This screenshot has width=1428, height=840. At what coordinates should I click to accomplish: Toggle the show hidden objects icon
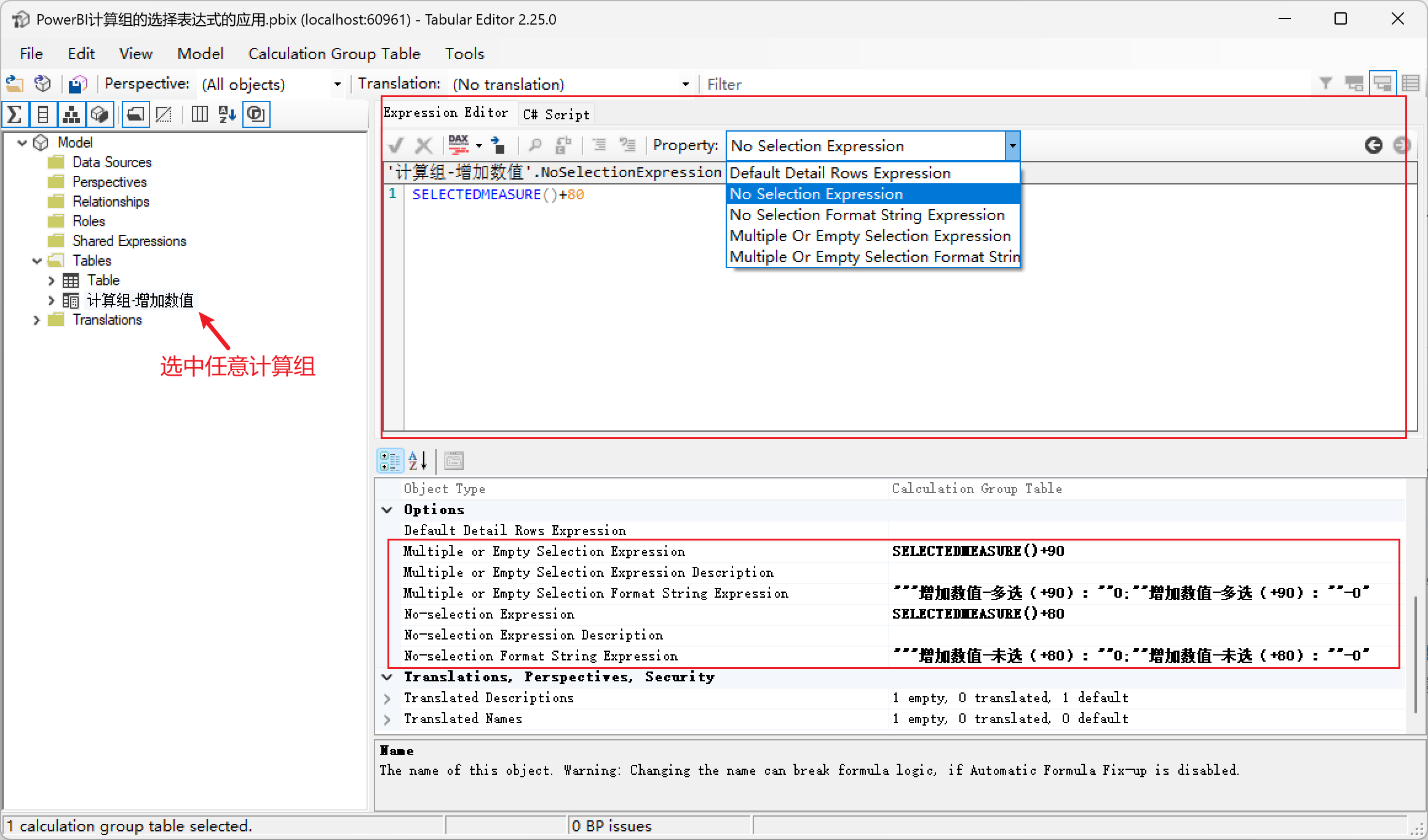coord(164,114)
